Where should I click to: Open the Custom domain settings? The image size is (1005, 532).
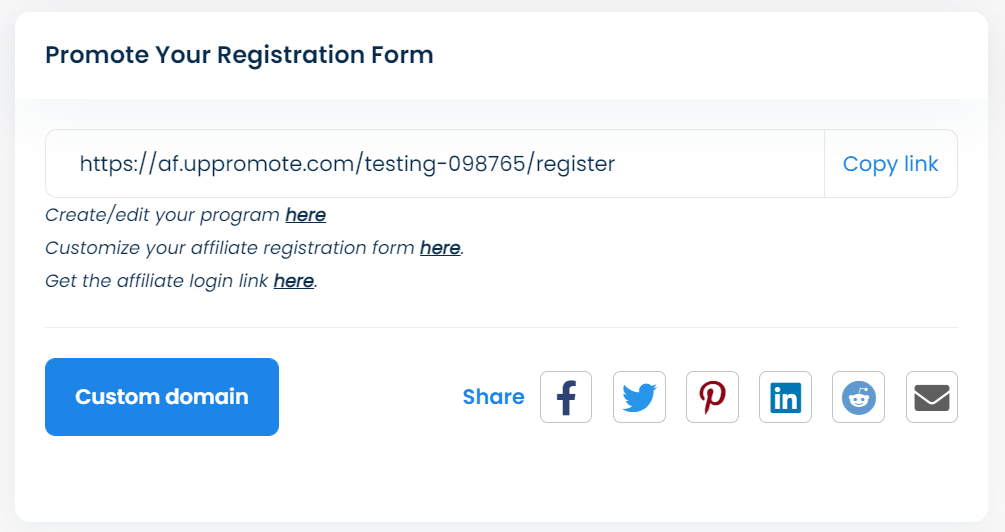click(162, 397)
